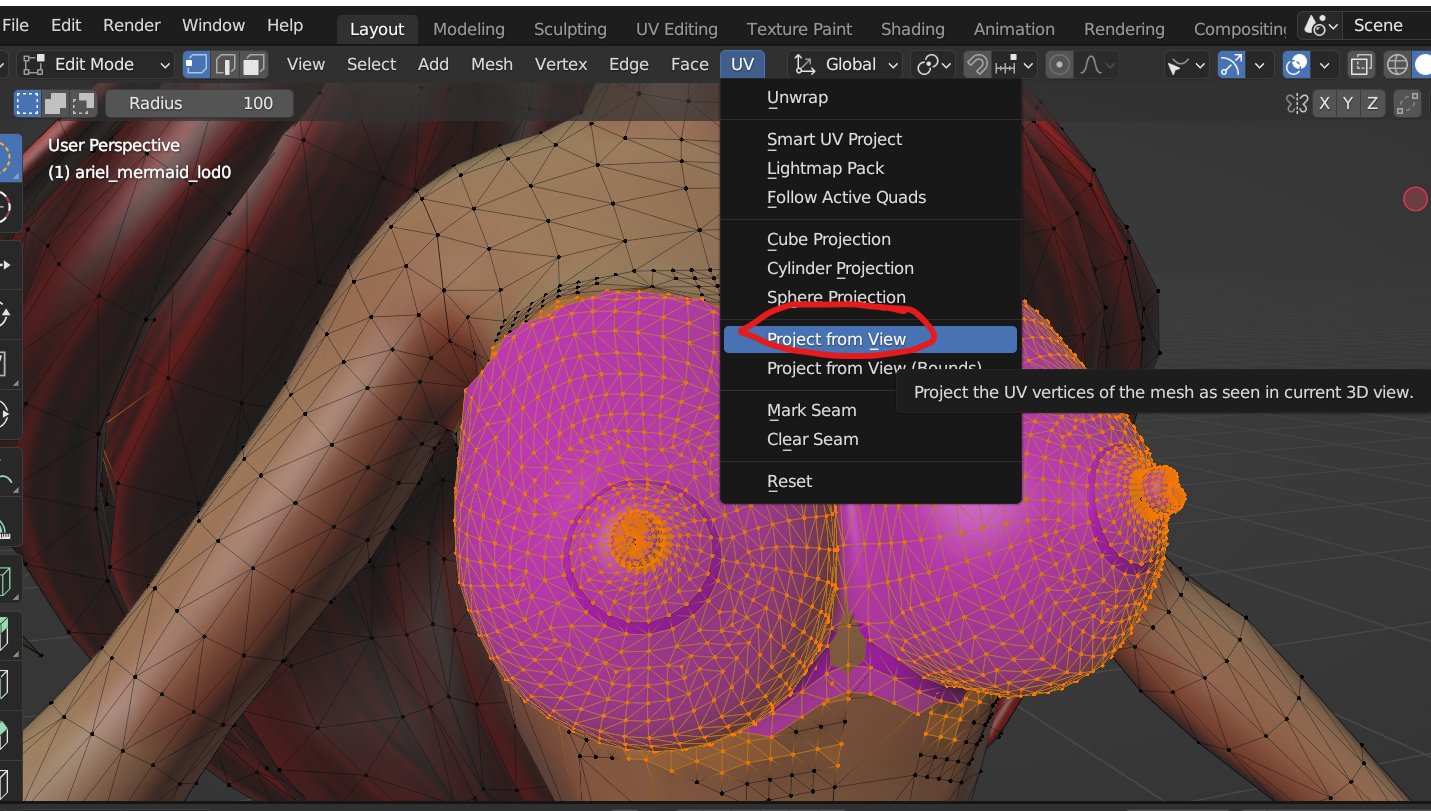Open the Face menu

point(690,65)
